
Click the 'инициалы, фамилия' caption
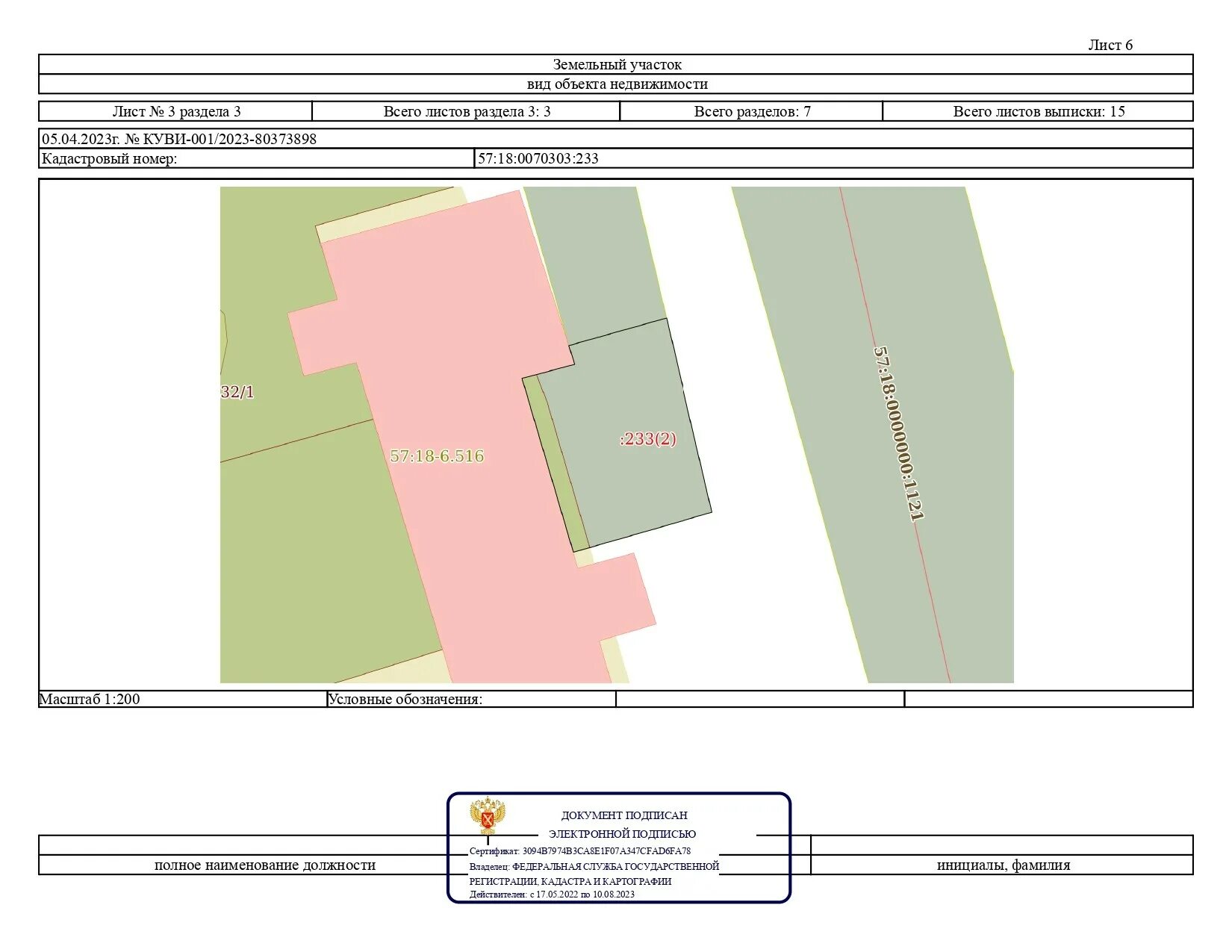1004,865
